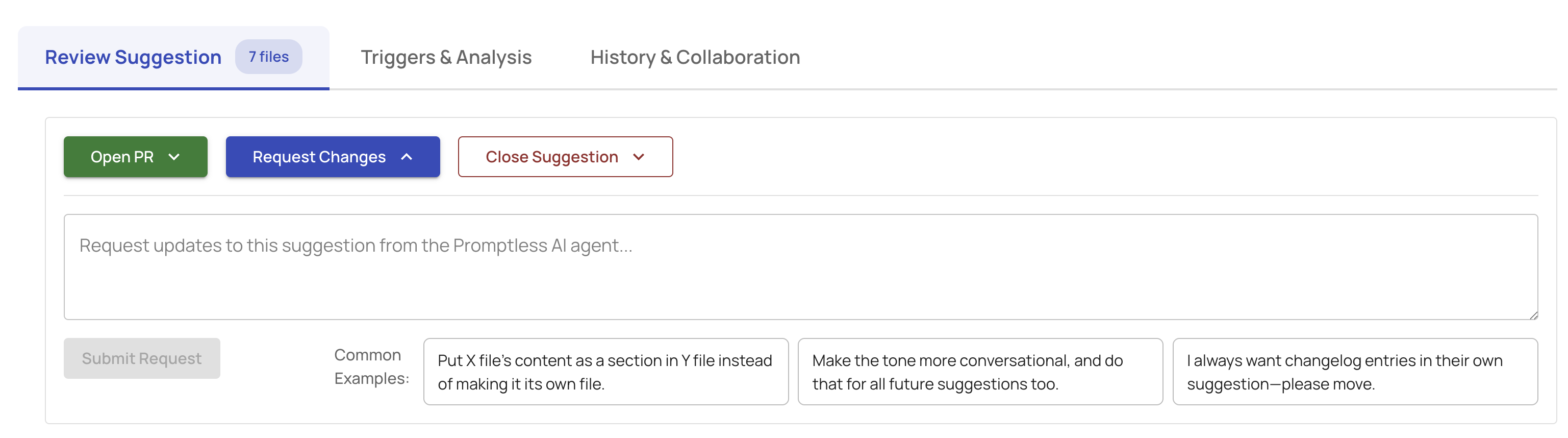
Task: Click the textarea resize grip icon
Action: (1533, 314)
